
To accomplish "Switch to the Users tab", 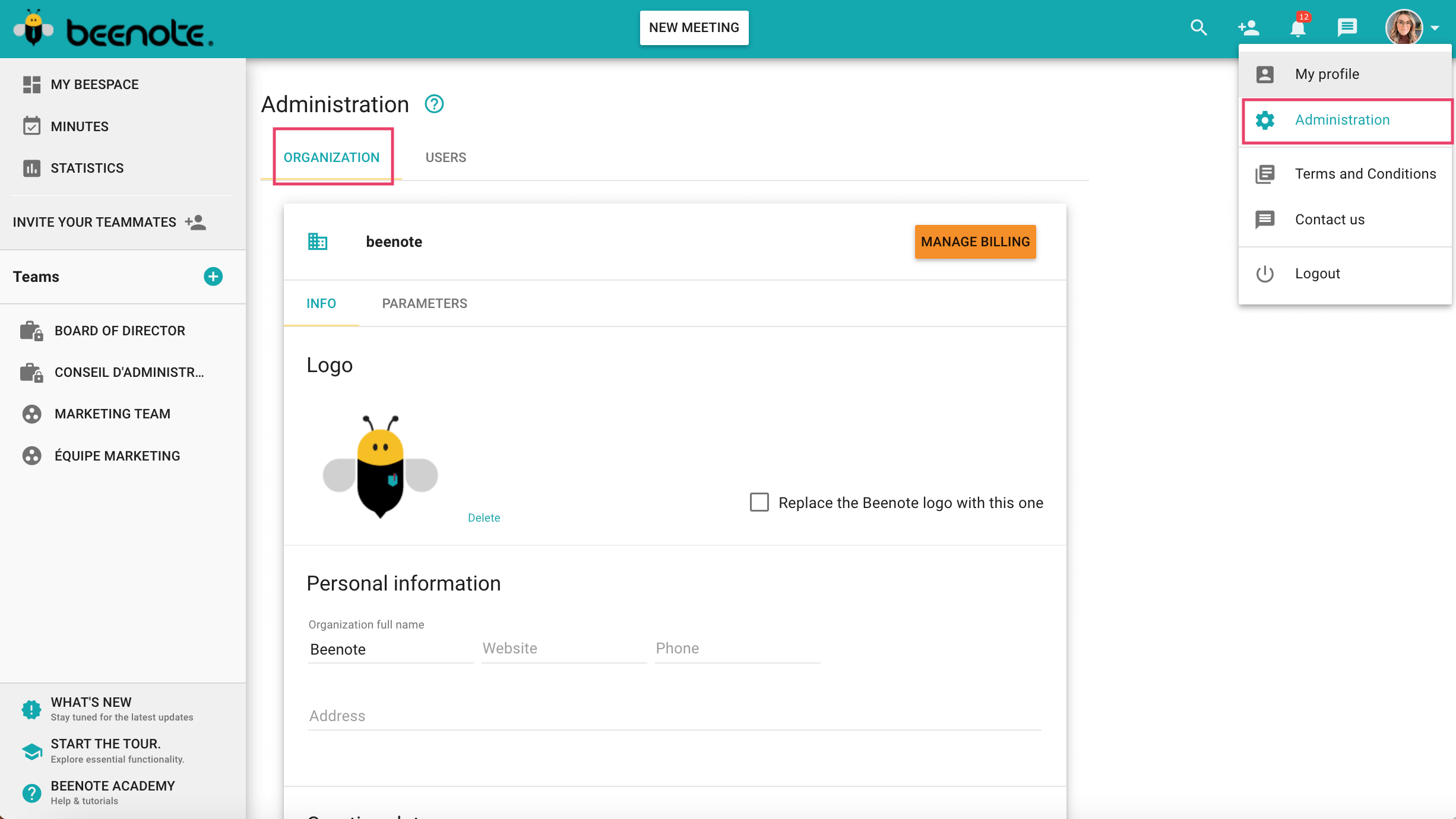I will [446, 157].
